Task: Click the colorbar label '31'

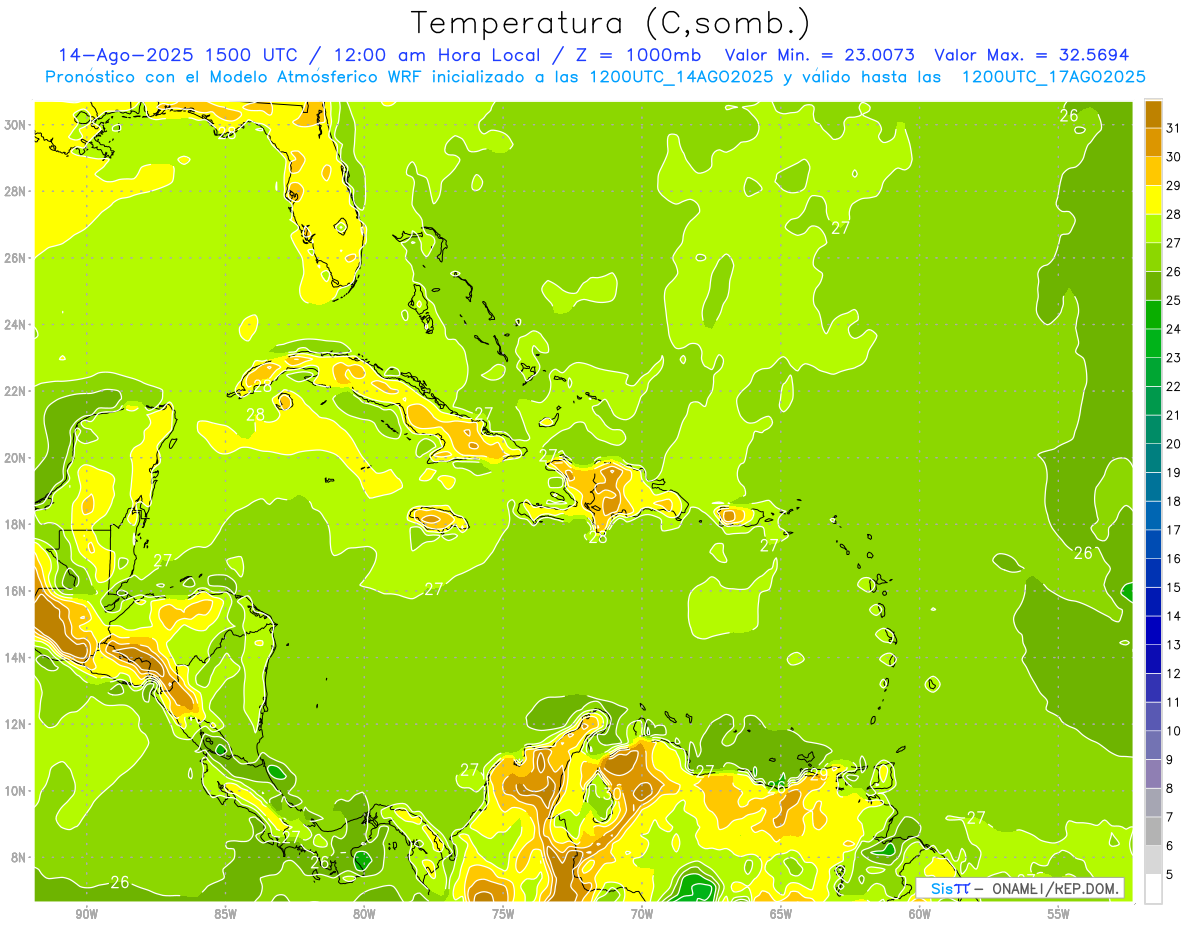Action: (x=1174, y=128)
